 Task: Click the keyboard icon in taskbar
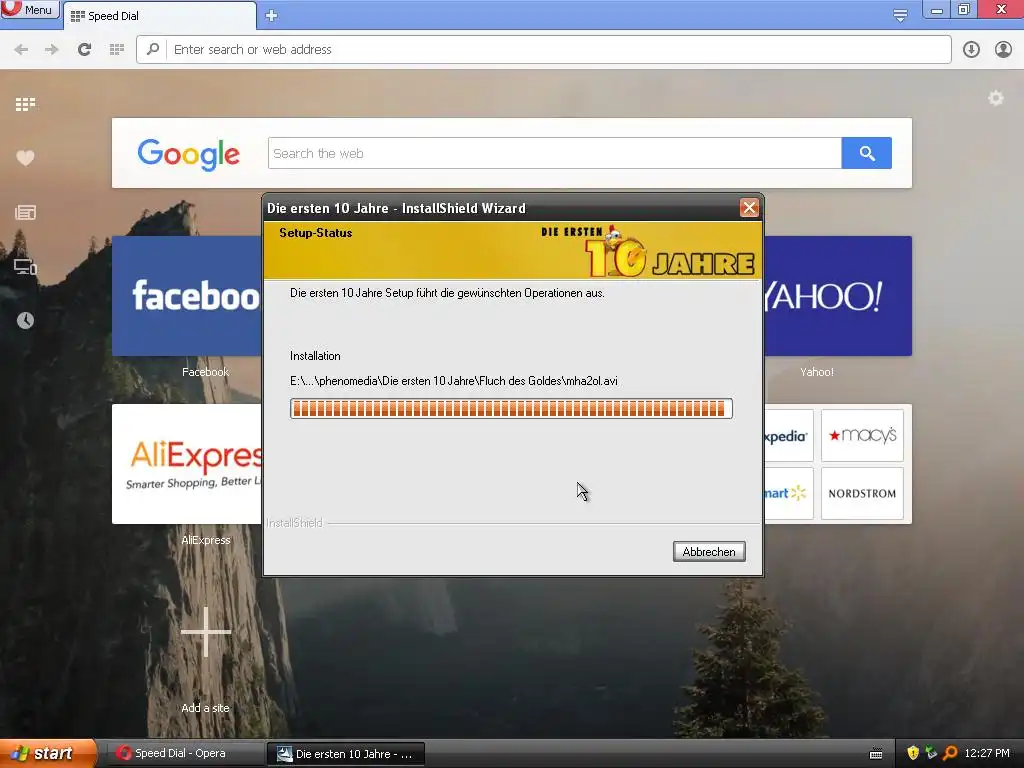pyautogui.click(x=876, y=754)
